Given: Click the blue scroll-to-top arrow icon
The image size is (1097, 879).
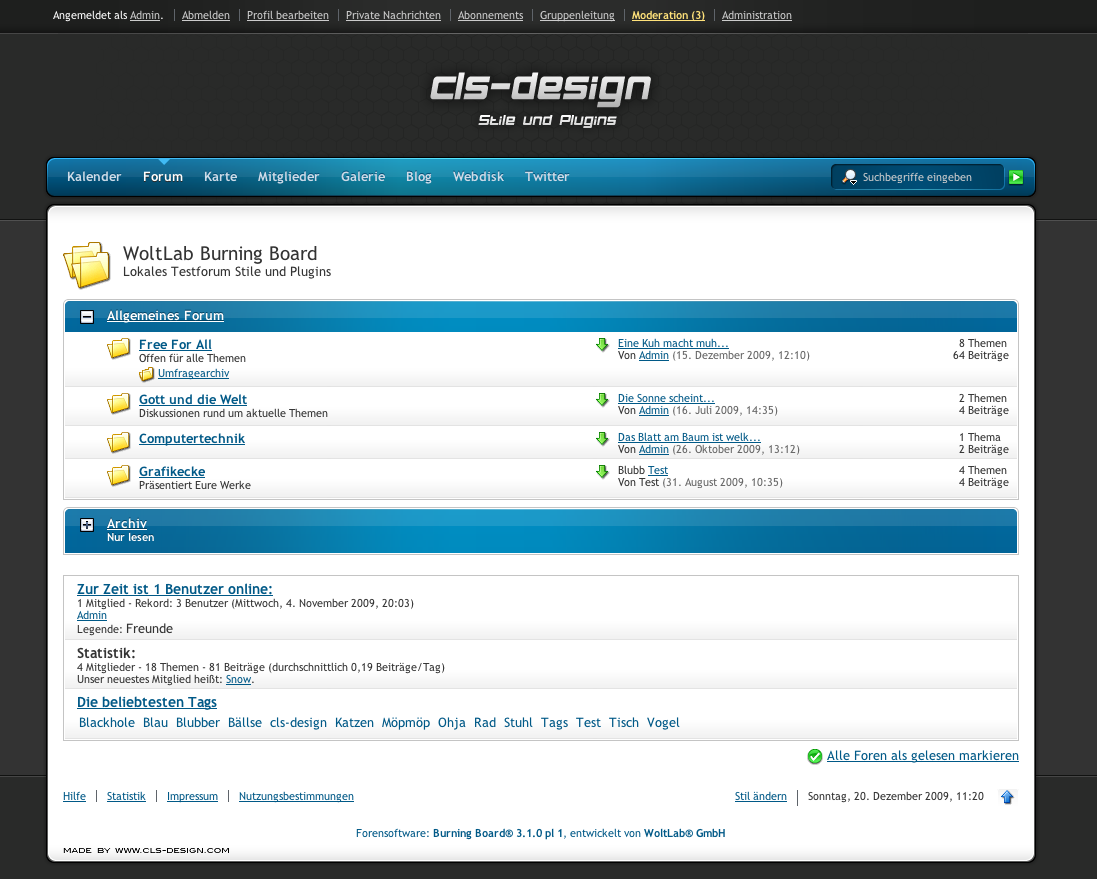Looking at the screenshot, I should tap(1007, 797).
